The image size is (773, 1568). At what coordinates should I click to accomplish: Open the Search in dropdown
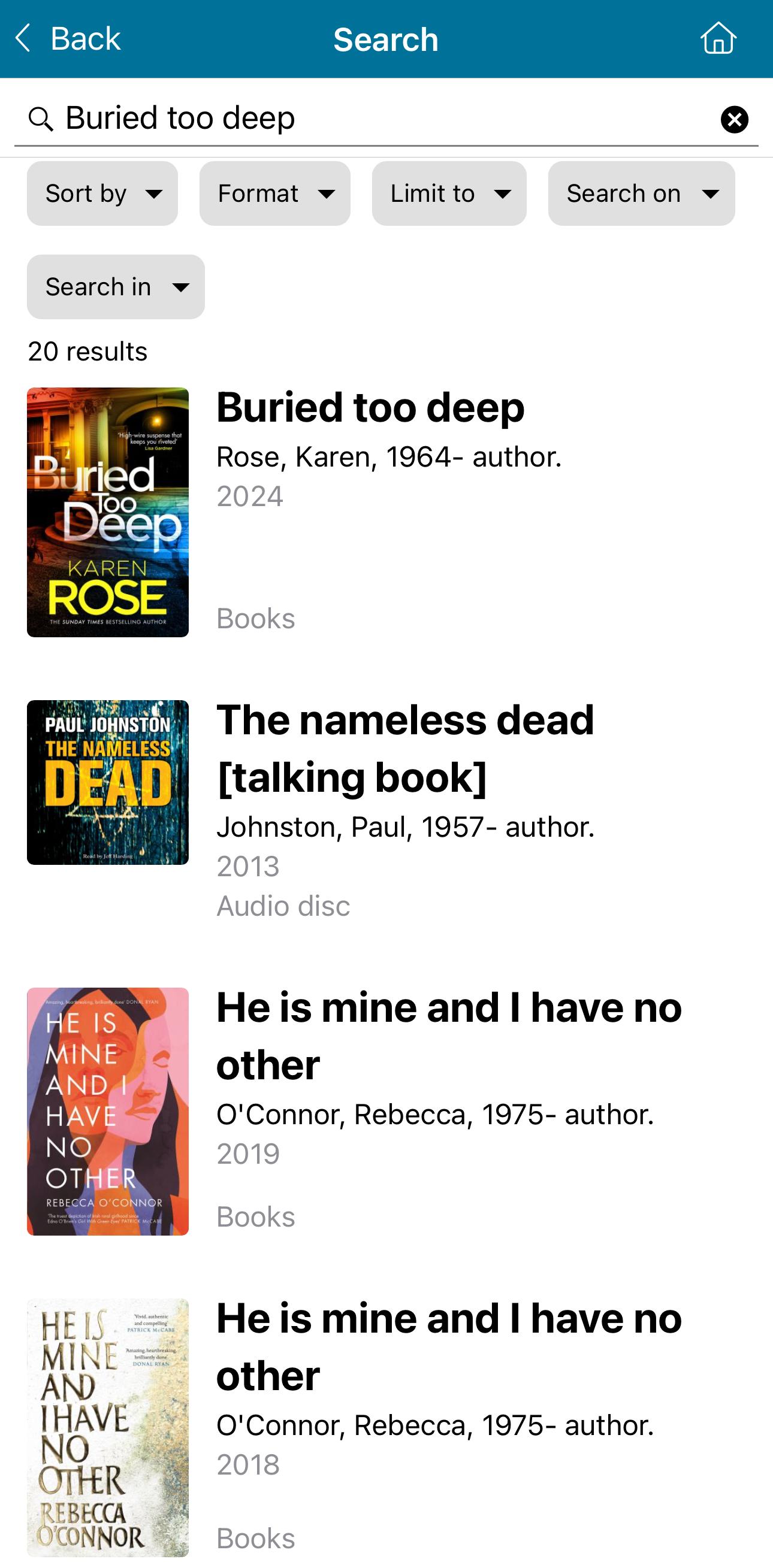(x=116, y=287)
